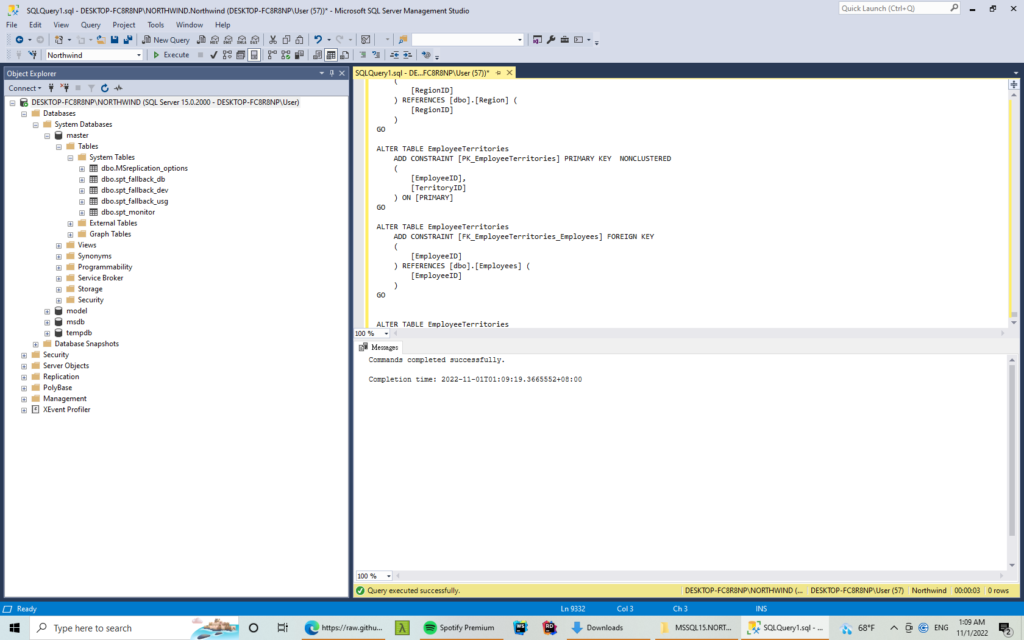Expand the msdb database node

(47, 322)
